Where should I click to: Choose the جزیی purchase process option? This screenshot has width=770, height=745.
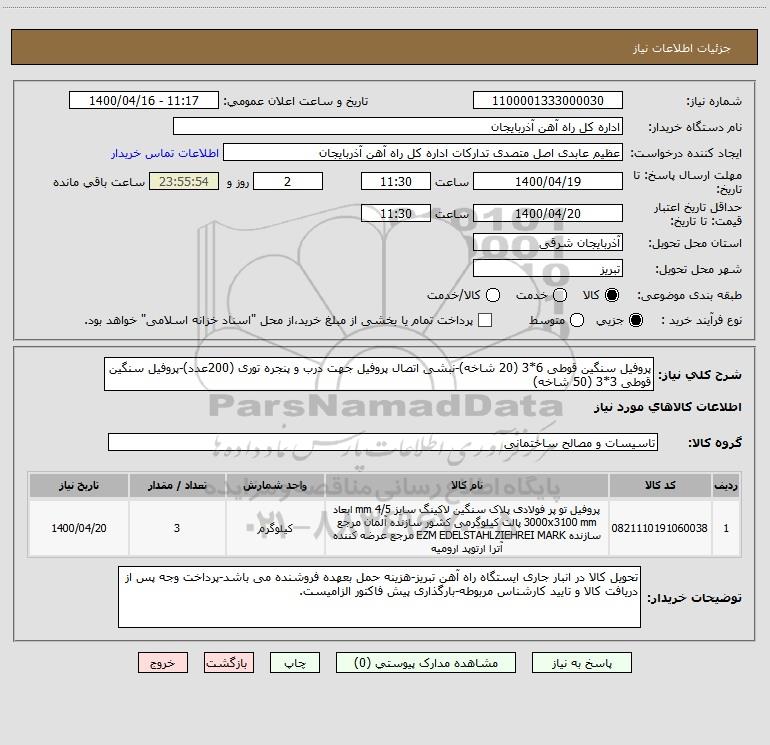click(x=635, y=320)
